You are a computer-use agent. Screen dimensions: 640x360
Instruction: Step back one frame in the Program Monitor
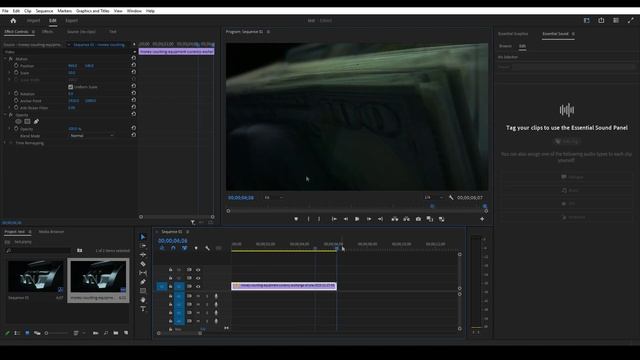click(346, 219)
